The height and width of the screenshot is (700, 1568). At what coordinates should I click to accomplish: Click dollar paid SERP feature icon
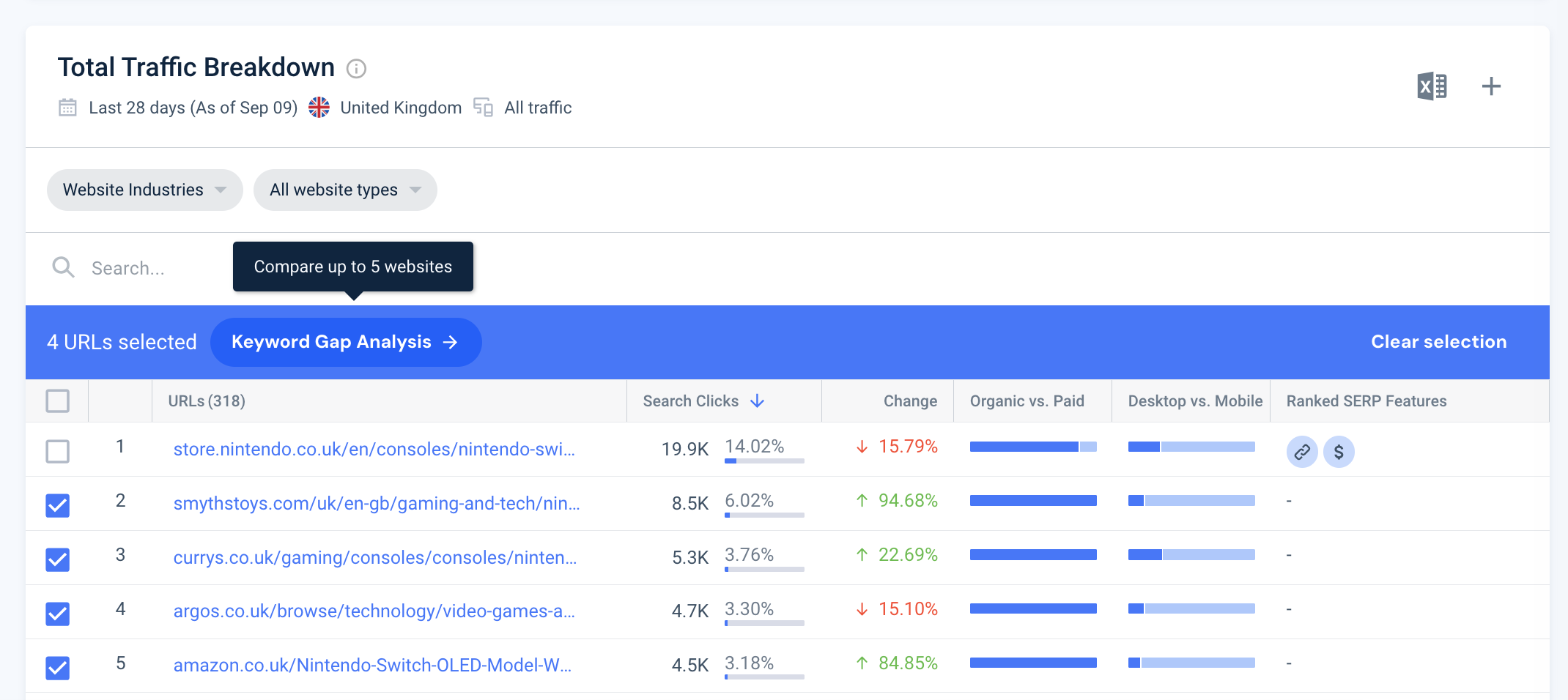(x=1339, y=452)
